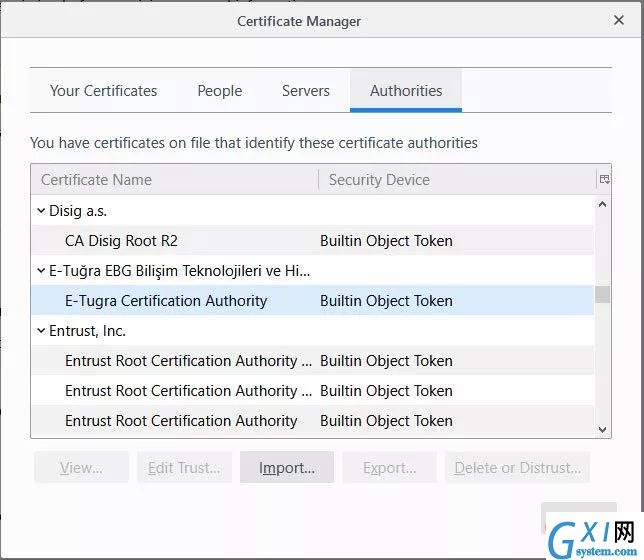The width and height of the screenshot is (644, 560).
Task: Switch to the Your Certificates tab
Action: 104,90
